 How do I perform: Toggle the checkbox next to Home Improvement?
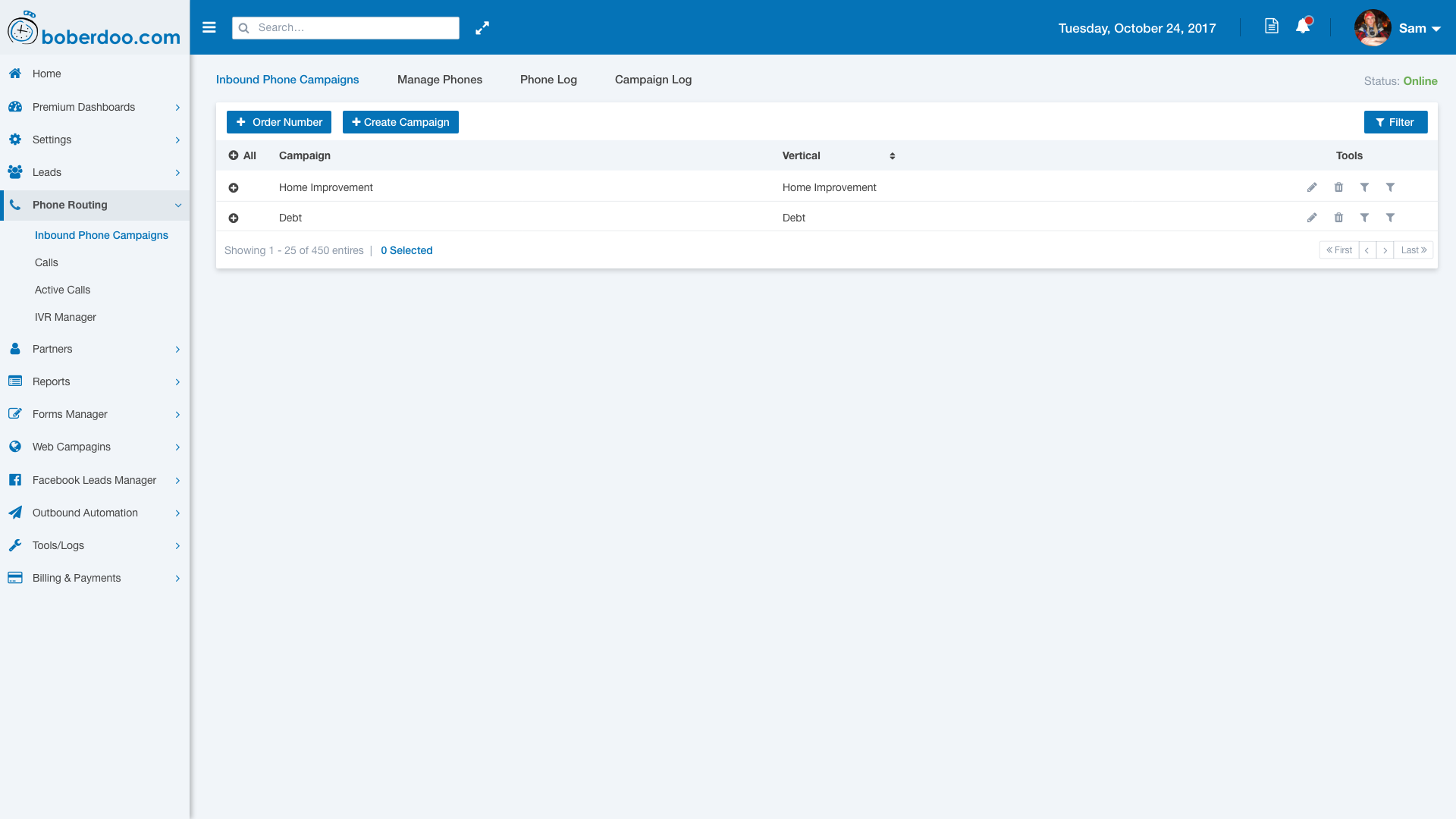coord(233,187)
